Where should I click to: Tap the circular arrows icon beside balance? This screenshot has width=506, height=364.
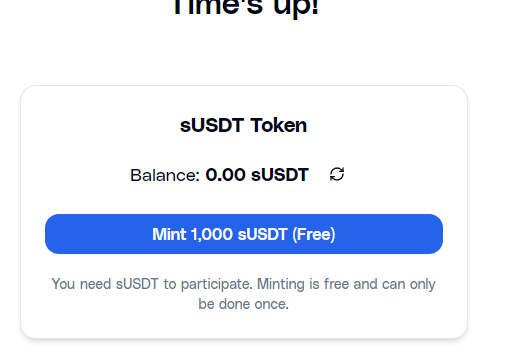click(x=337, y=174)
